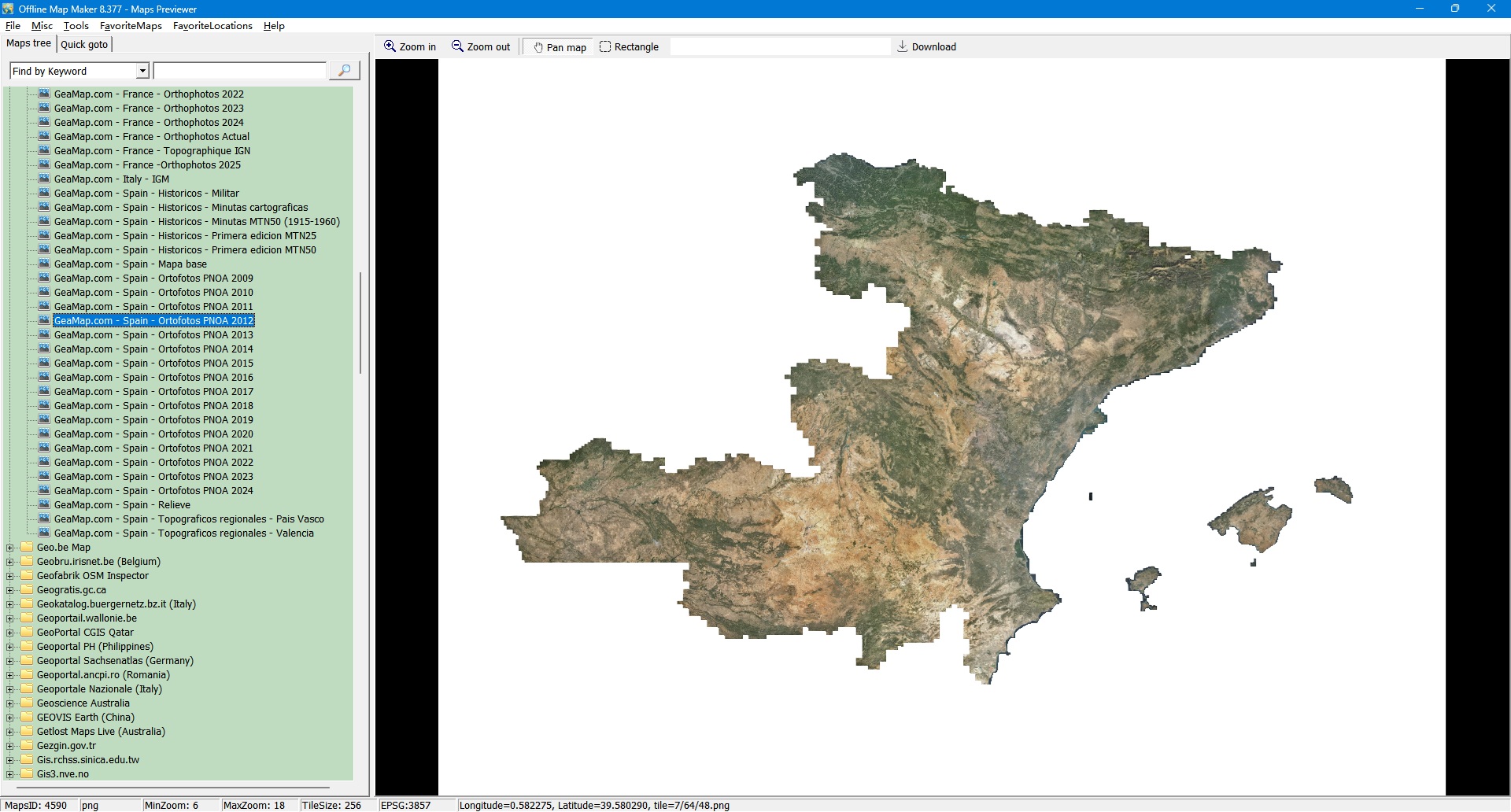Open the Tools menu
This screenshot has width=1511, height=812.
[76, 26]
